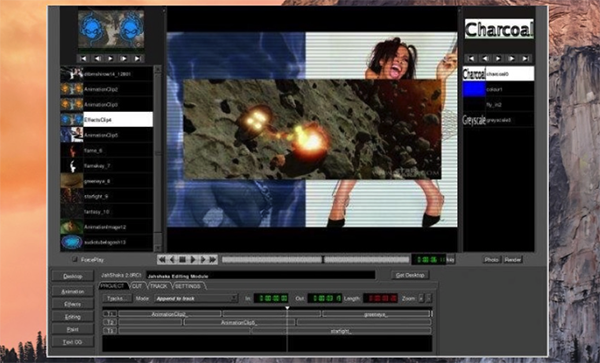The width and height of the screenshot is (600, 363).
Task: Switch to the CUT tab
Action: pos(137,286)
